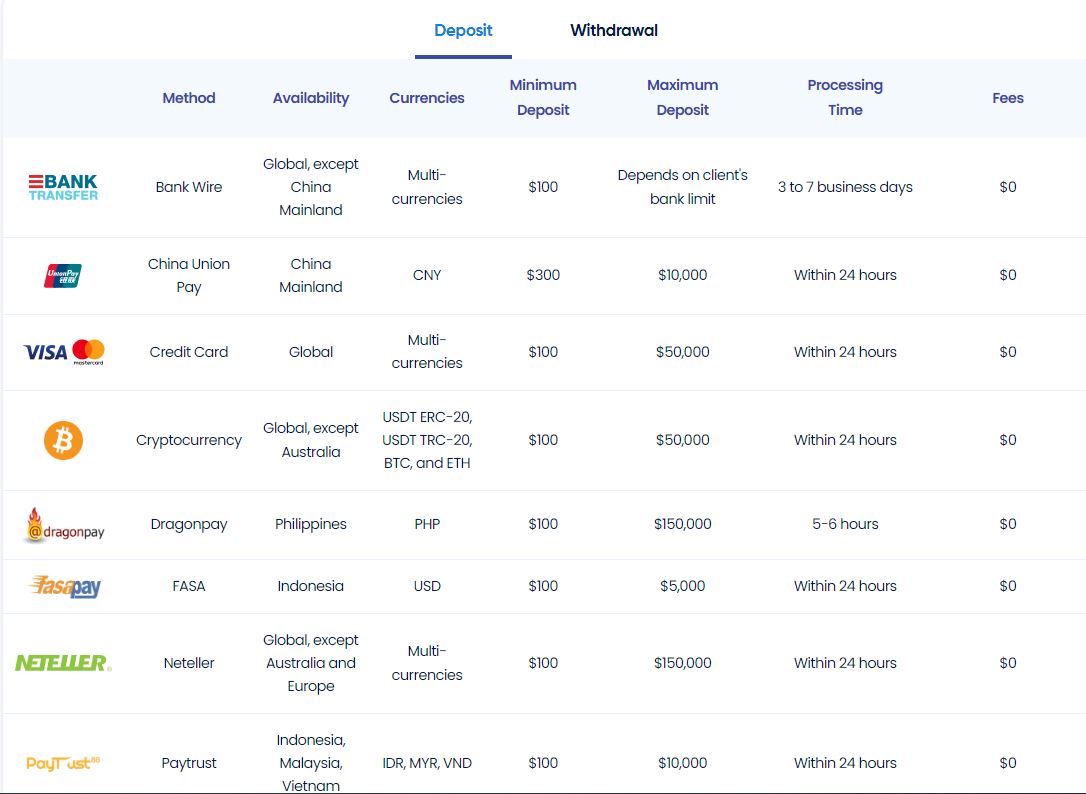Click the Minimum Deposit column header
This screenshot has width=1086, height=794.
(x=543, y=98)
